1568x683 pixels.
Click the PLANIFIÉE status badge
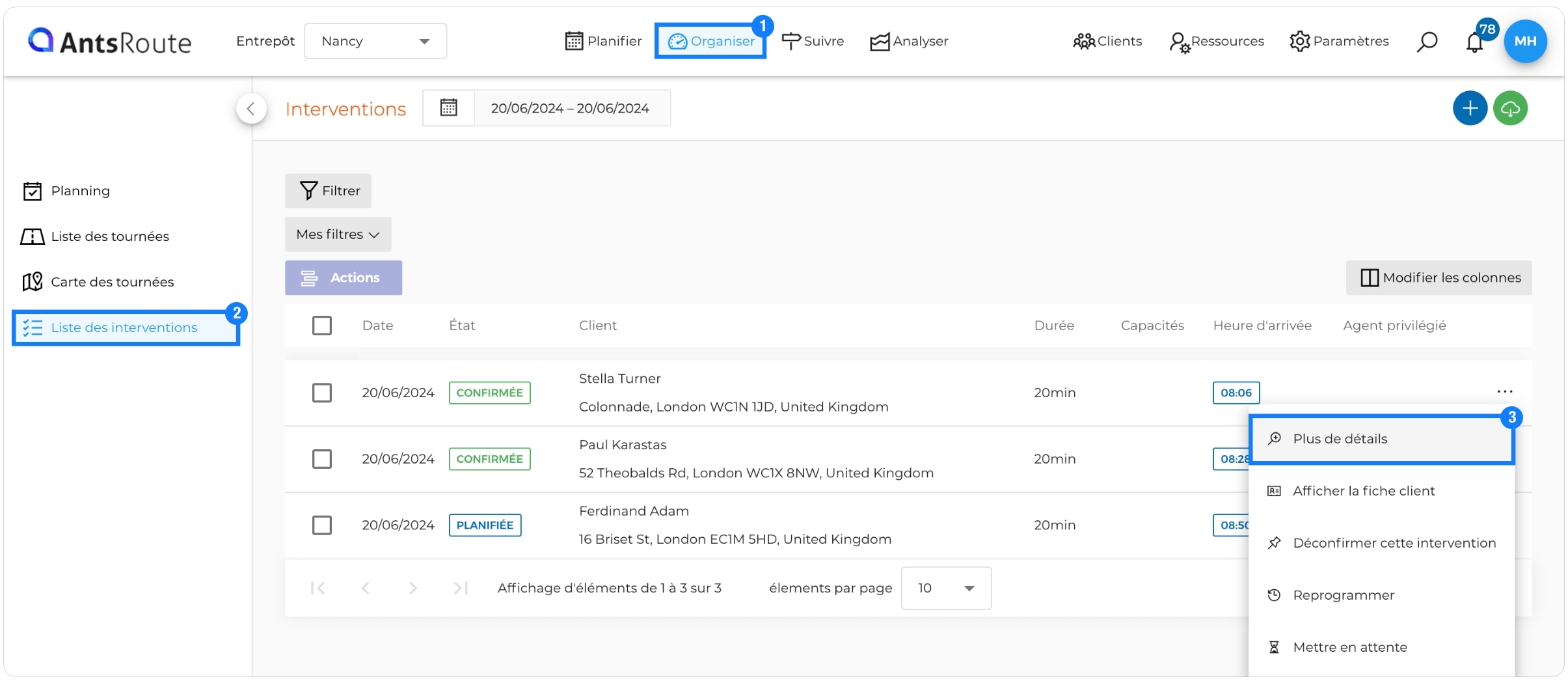485,525
